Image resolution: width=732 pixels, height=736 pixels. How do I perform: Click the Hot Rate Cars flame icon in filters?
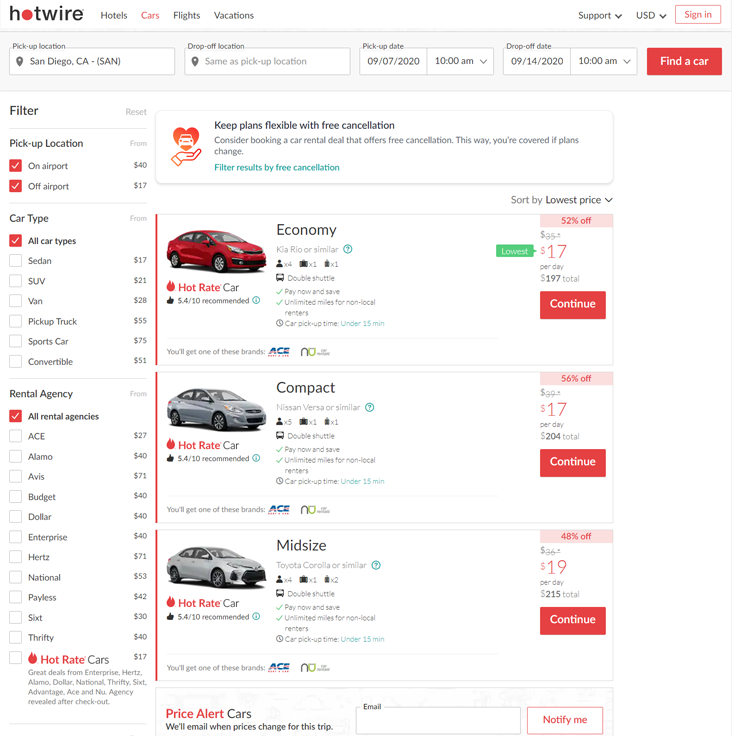[x=32, y=658]
